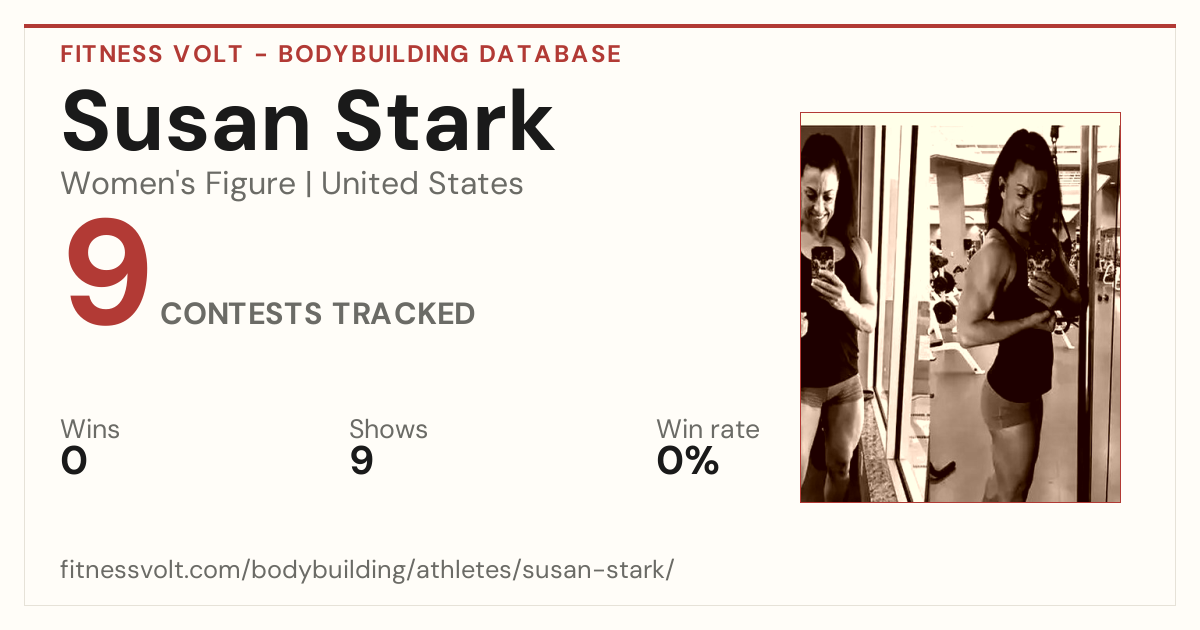Click the red line atop the card
Viewport: 1200px width, 630px height.
(600, 26)
